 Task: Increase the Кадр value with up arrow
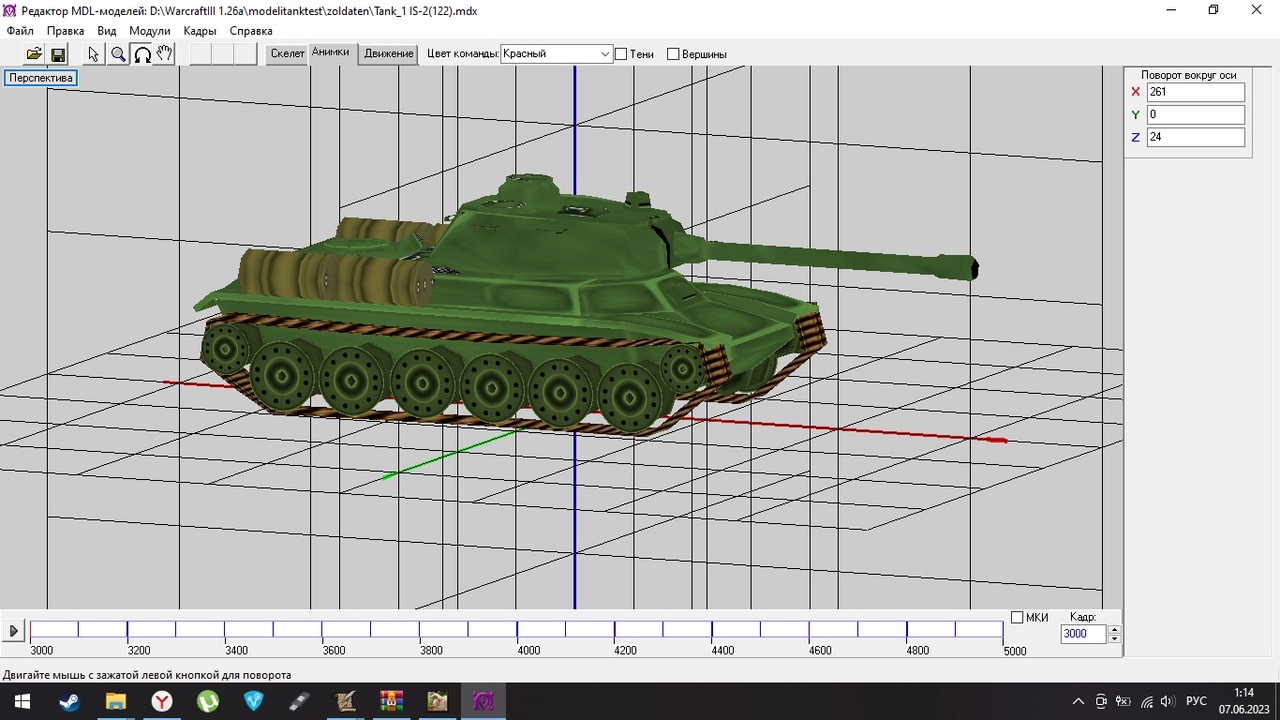pyautogui.click(x=1115, y=630)
